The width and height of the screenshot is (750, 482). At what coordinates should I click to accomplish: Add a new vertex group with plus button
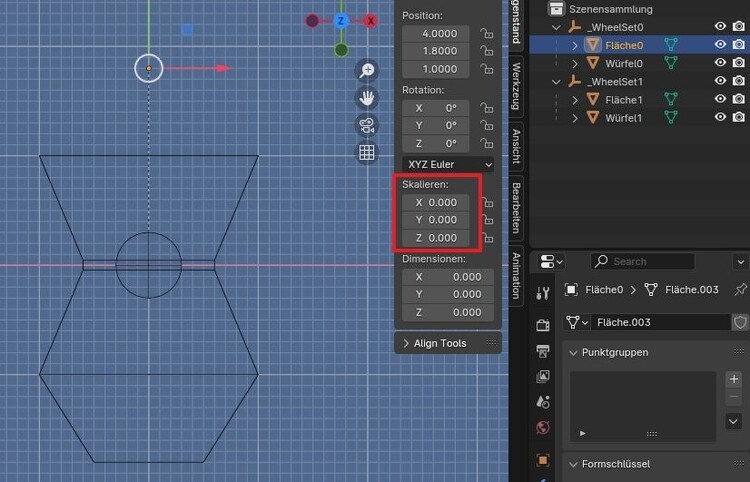(x=733, y=379)
